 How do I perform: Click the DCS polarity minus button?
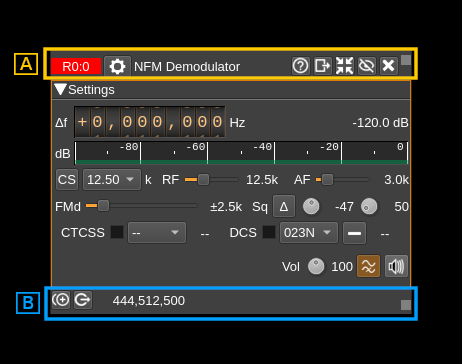[x=354, y=233]
